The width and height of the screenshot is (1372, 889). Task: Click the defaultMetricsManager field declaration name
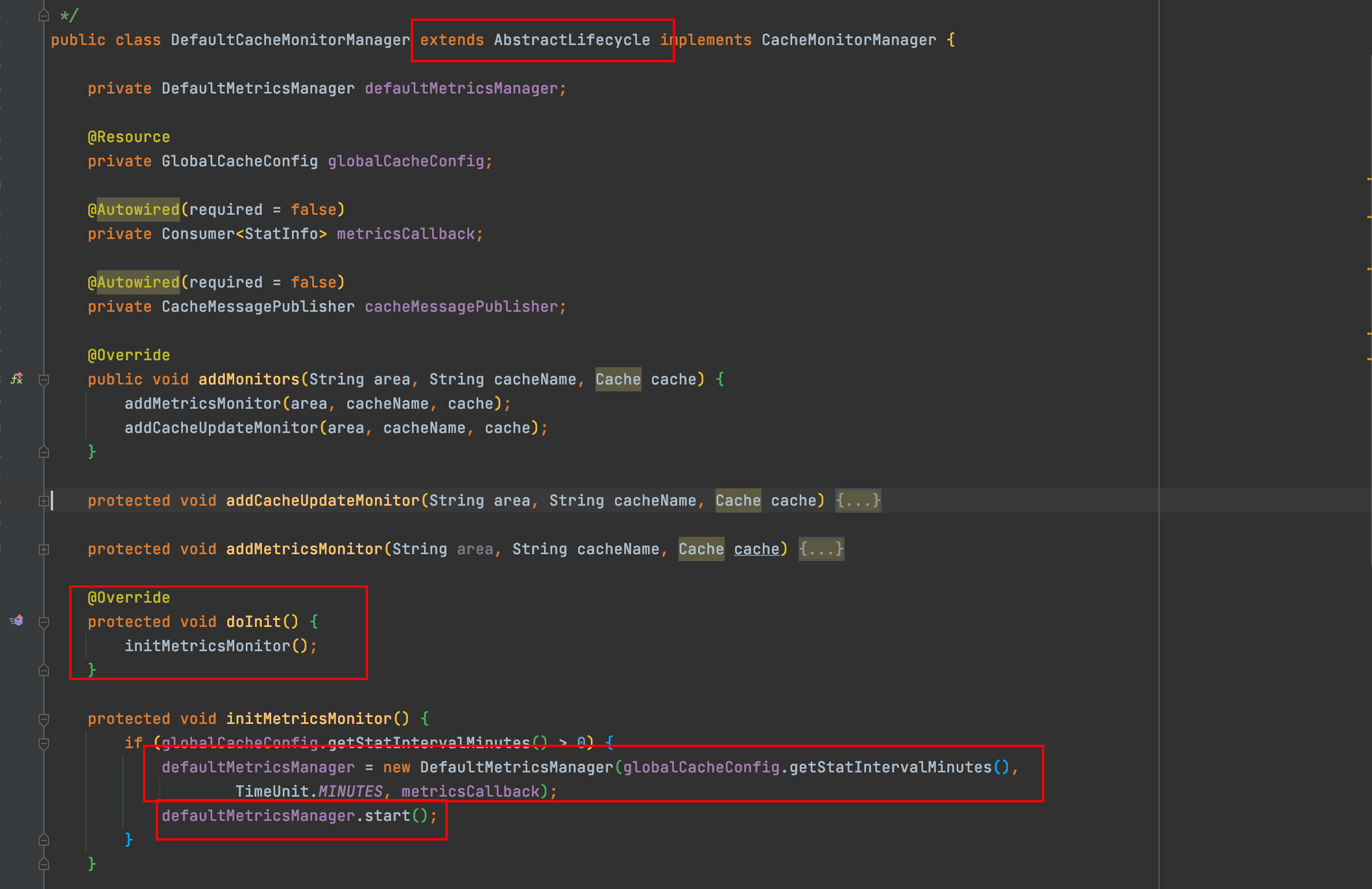point(461,88)
